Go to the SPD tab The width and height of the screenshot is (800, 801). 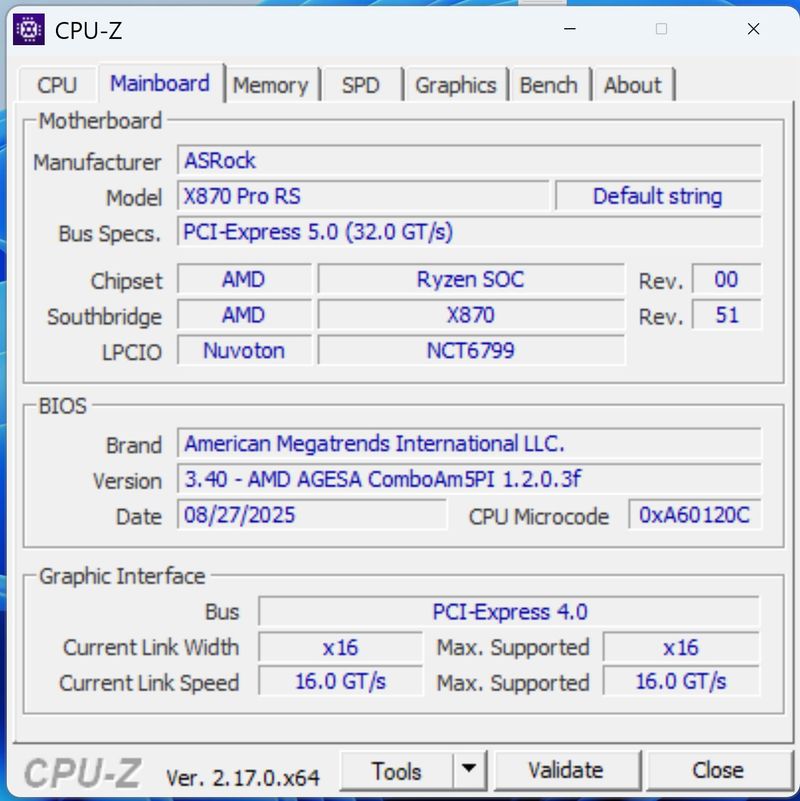tap(361, 85)
